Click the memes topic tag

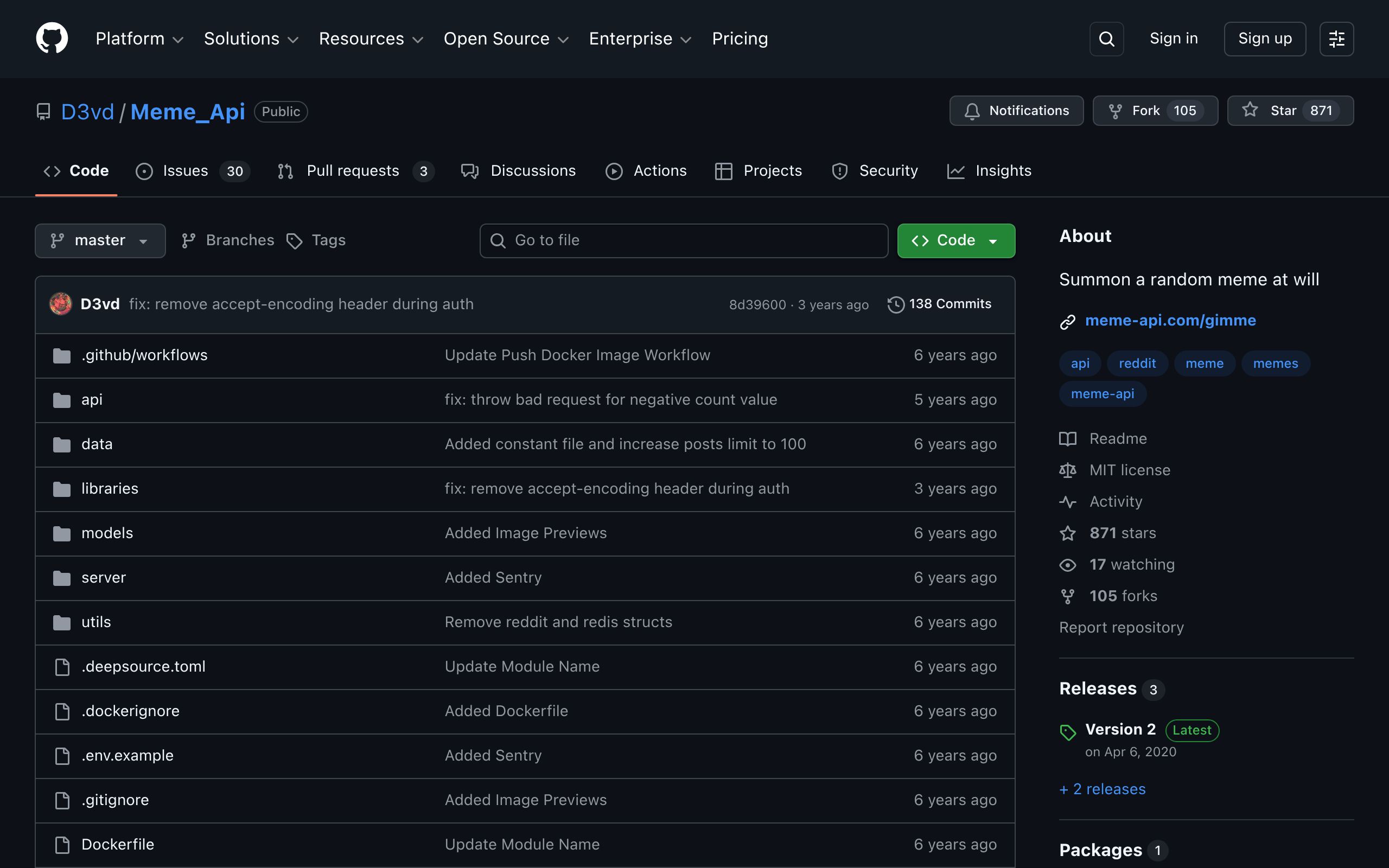tap(1276, 363)
